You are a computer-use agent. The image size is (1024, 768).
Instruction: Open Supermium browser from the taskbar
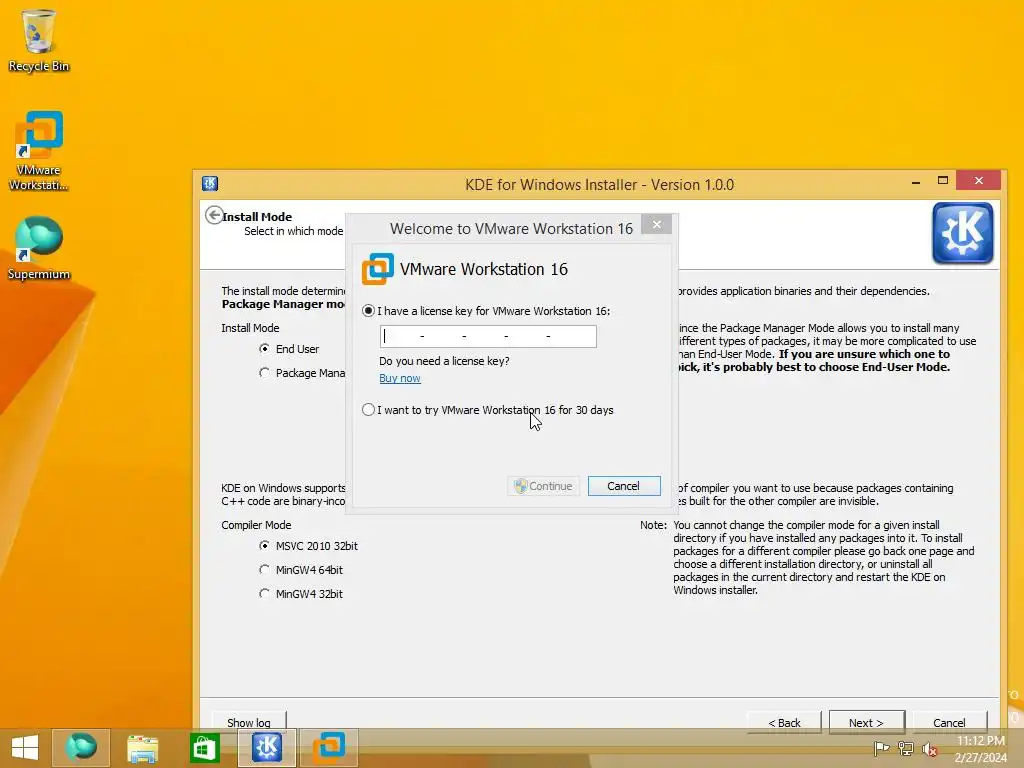pyautogui.click(x=81, y=747)
